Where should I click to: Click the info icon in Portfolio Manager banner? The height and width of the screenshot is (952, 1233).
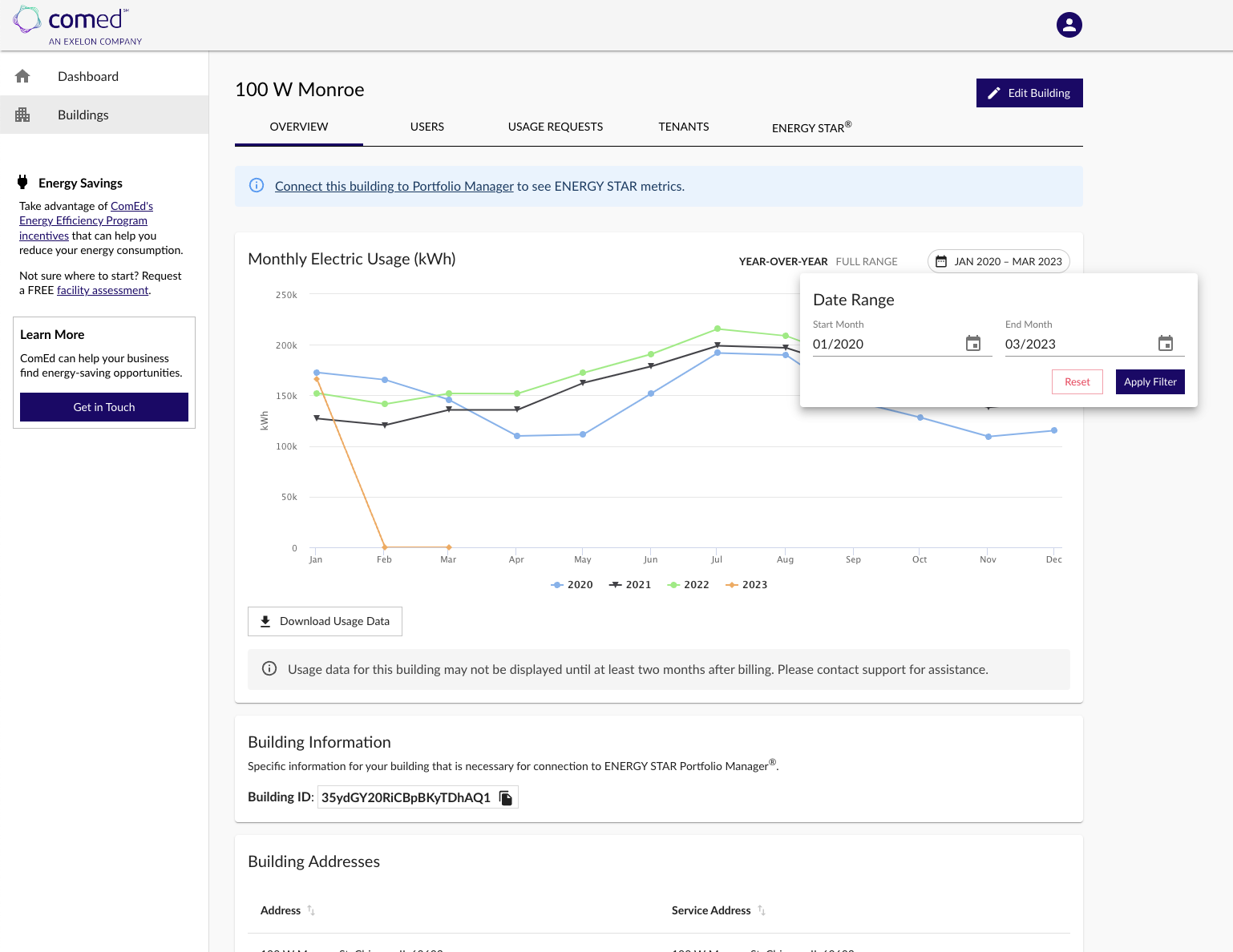[257, 186]
